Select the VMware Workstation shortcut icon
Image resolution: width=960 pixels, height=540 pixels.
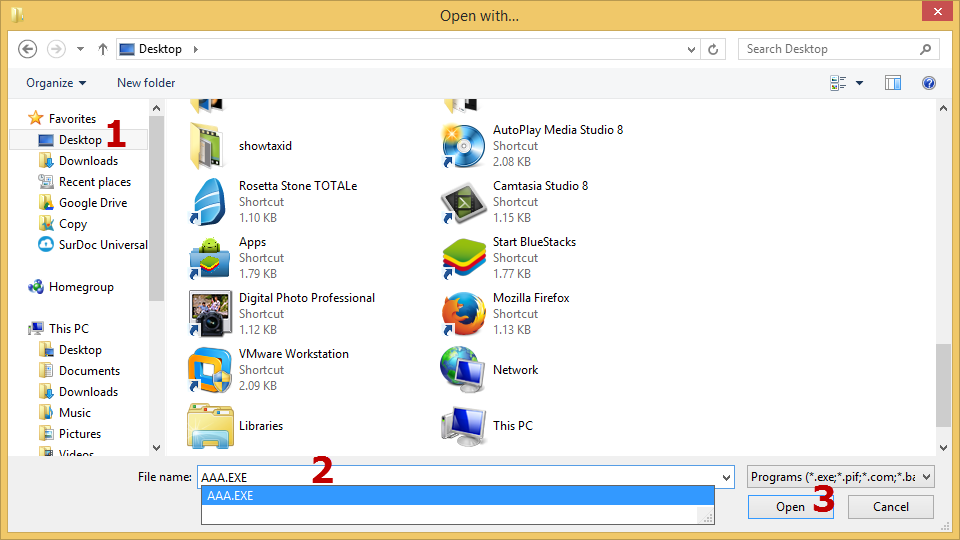[210, 370]
